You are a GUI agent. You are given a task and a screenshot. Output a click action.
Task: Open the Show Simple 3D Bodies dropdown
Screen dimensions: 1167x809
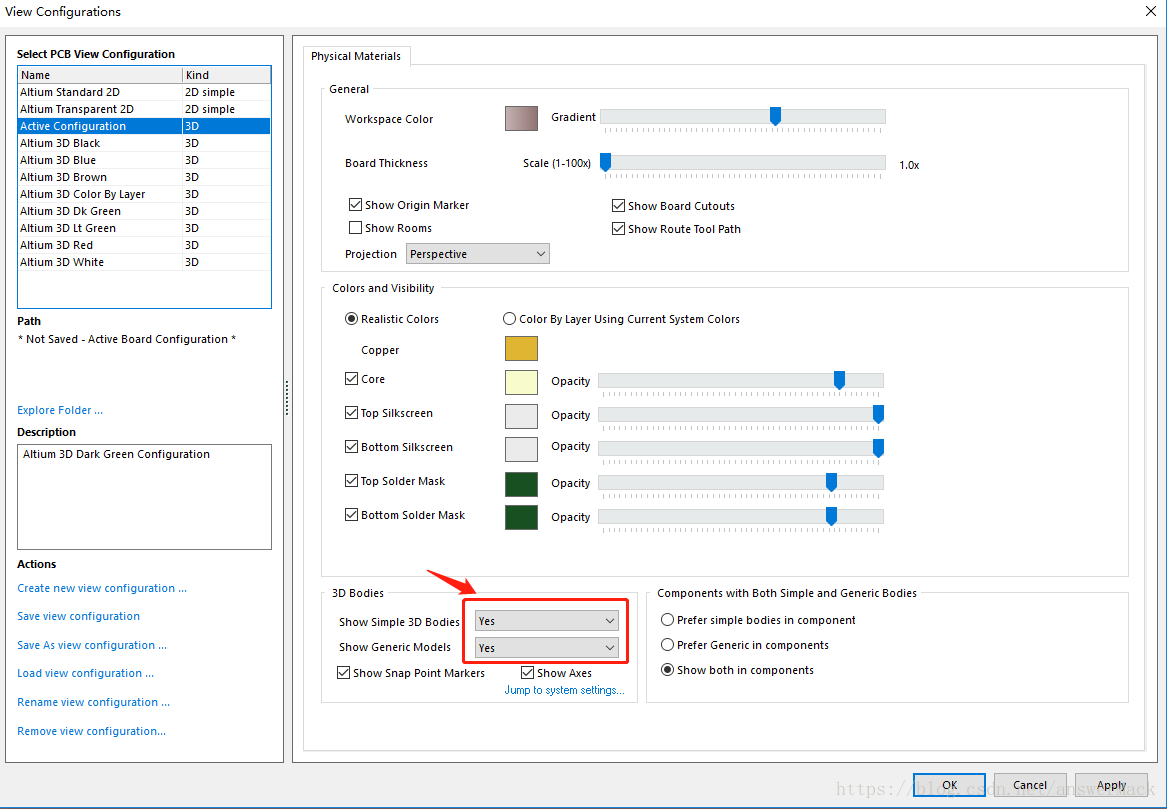[x=546, y=621]
